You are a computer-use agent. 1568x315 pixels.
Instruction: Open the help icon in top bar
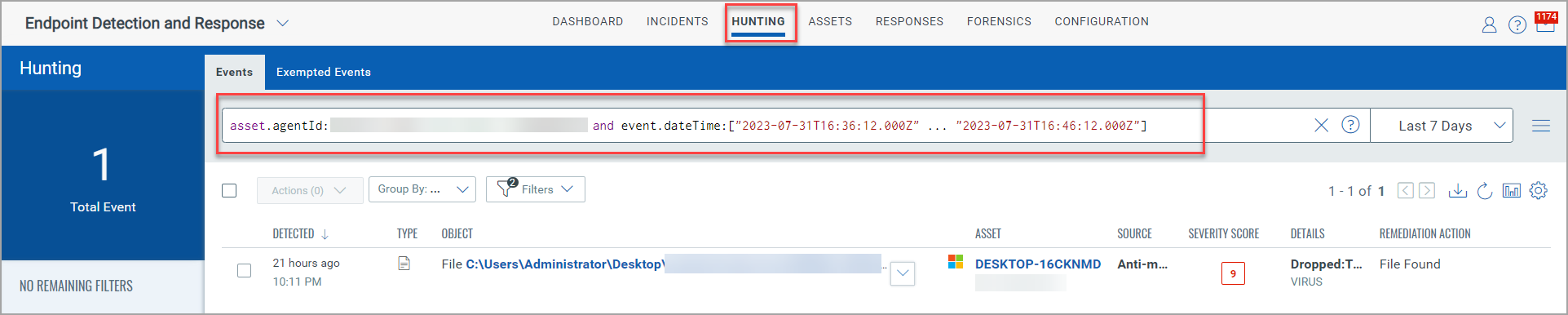(x=1517, y=24)
